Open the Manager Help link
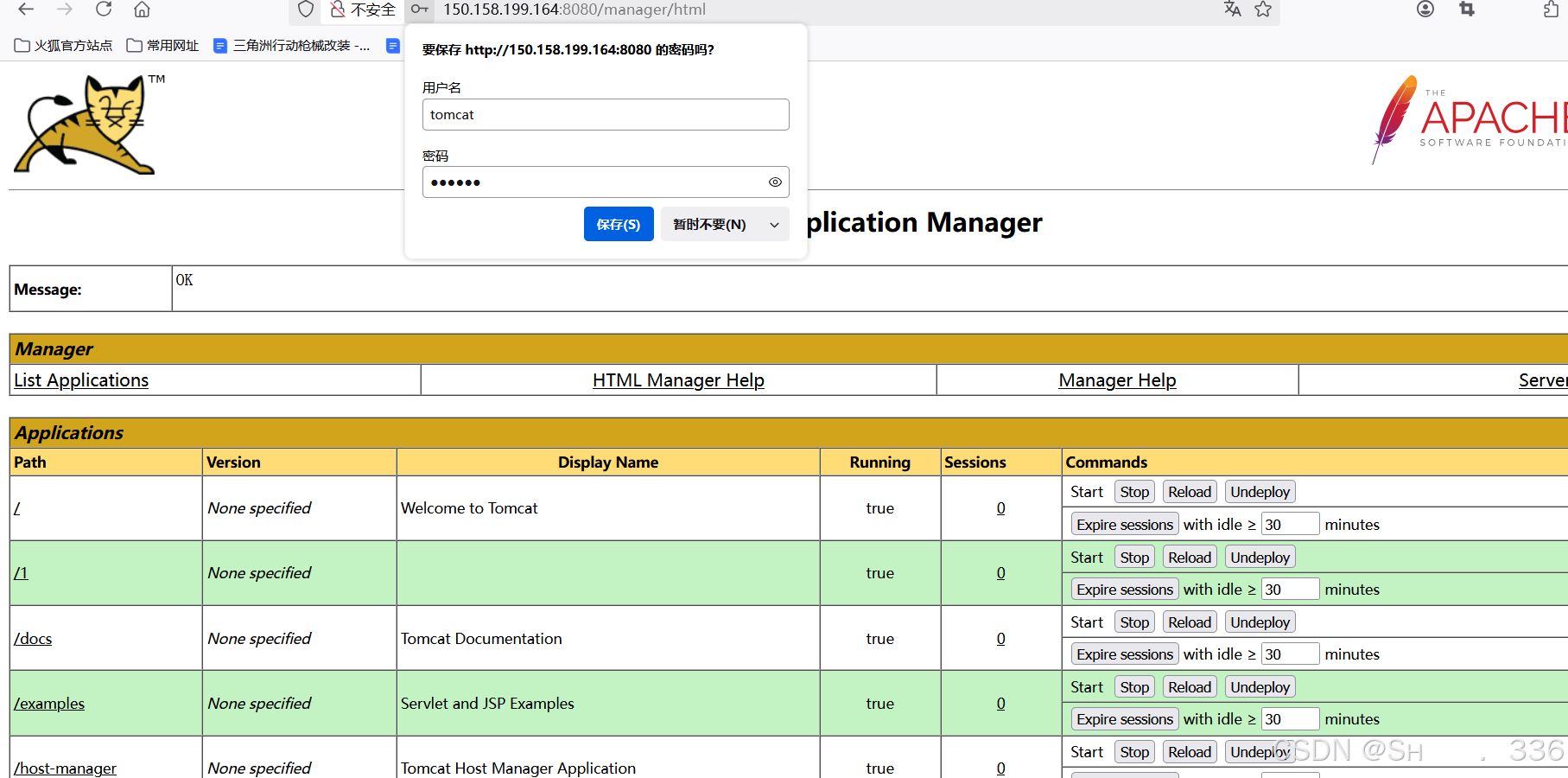Viewport: 1568px width, 778px height. tap(1117, 380)
